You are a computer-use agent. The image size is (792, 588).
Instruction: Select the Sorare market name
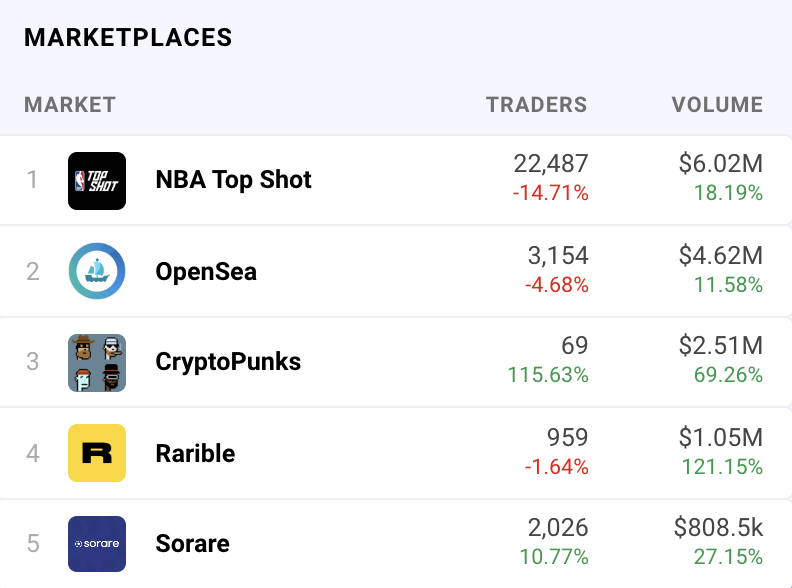192,544
